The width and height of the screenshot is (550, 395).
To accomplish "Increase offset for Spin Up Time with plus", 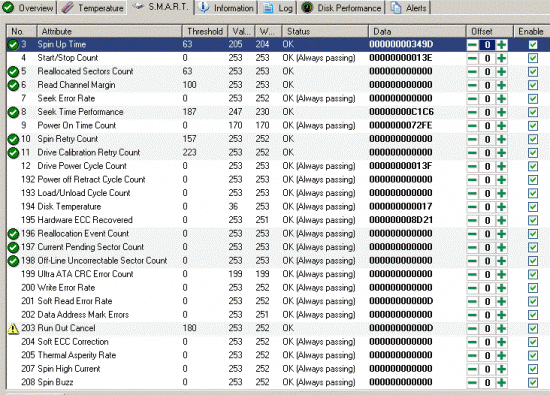I will click(502, 45).
